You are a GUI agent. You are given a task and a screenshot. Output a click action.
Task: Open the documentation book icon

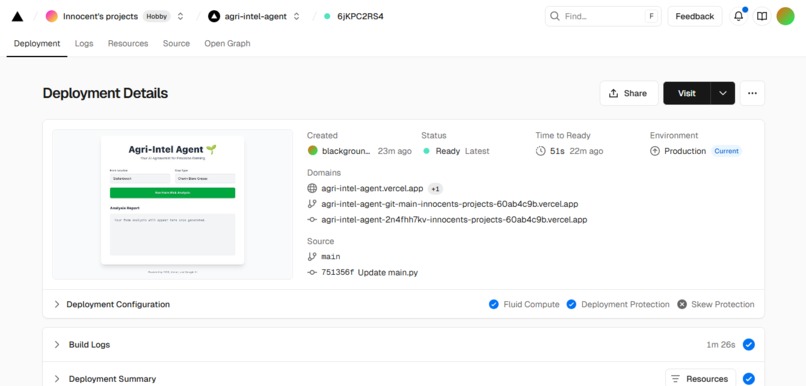tap(762, 16)
